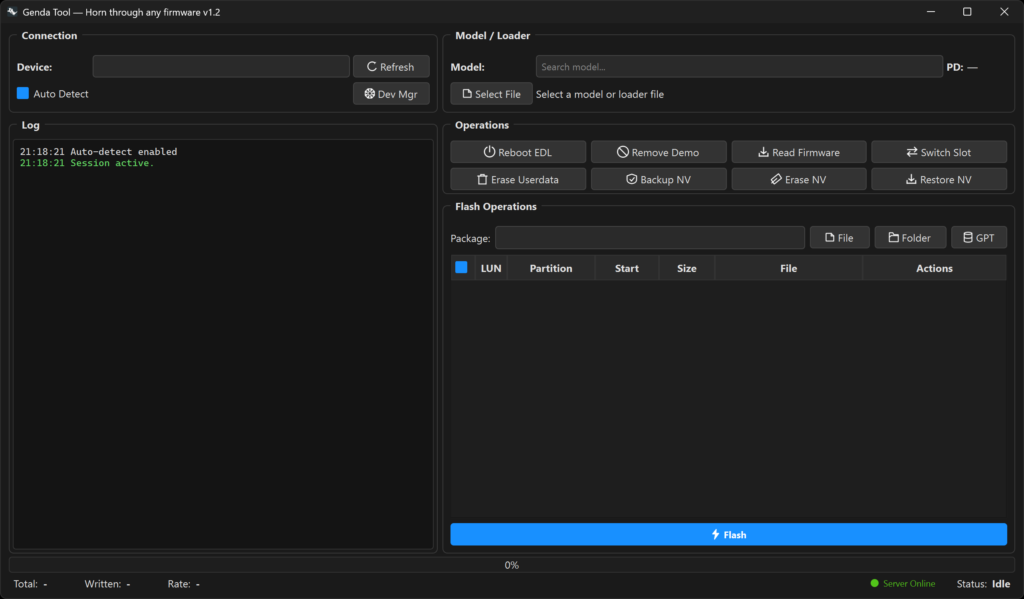Sort by the Partition column header
The height and width of the screenshot is (599, 1024).
pos(551,268)
